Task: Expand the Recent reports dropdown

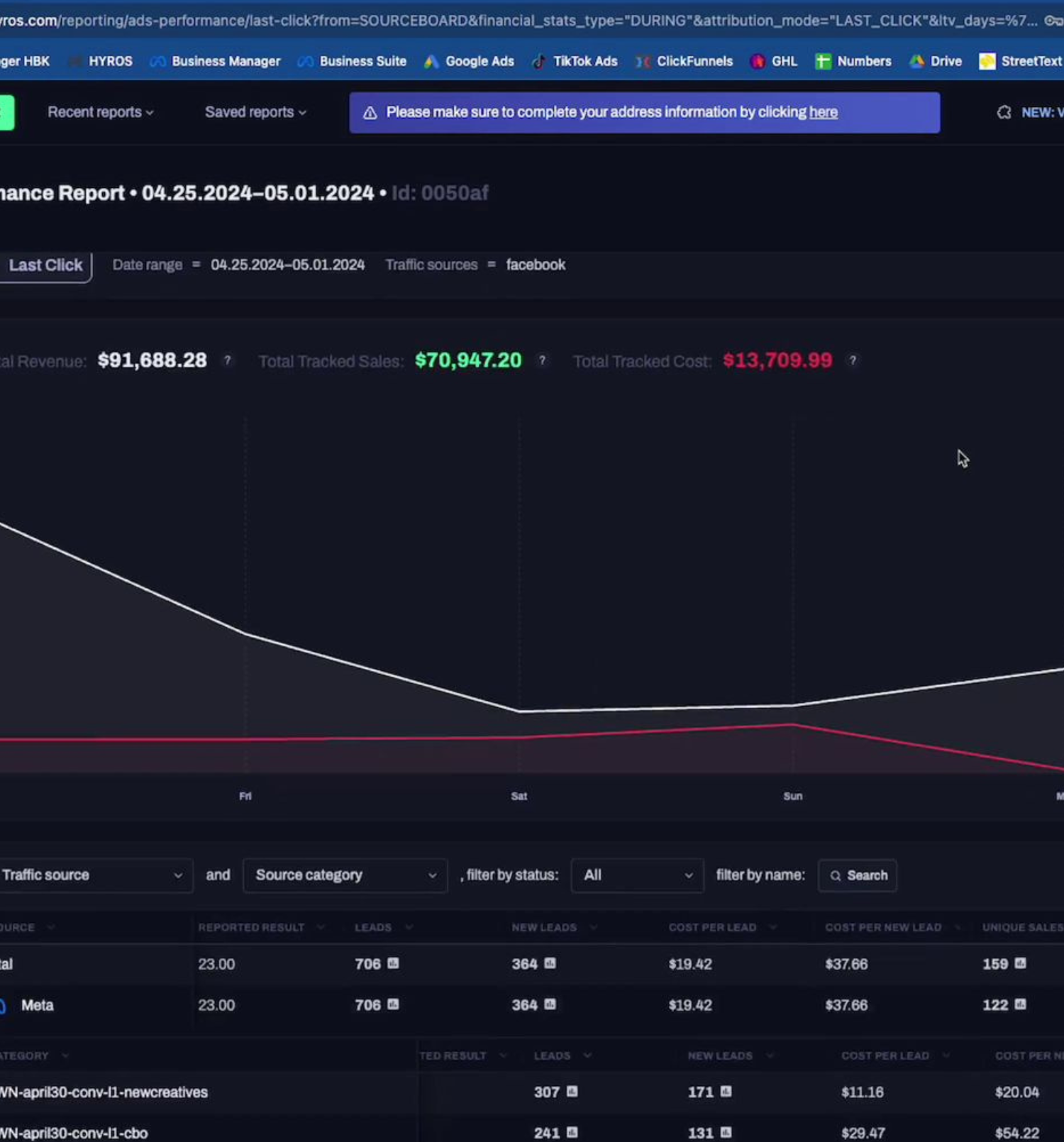Action: coord(100,112)
